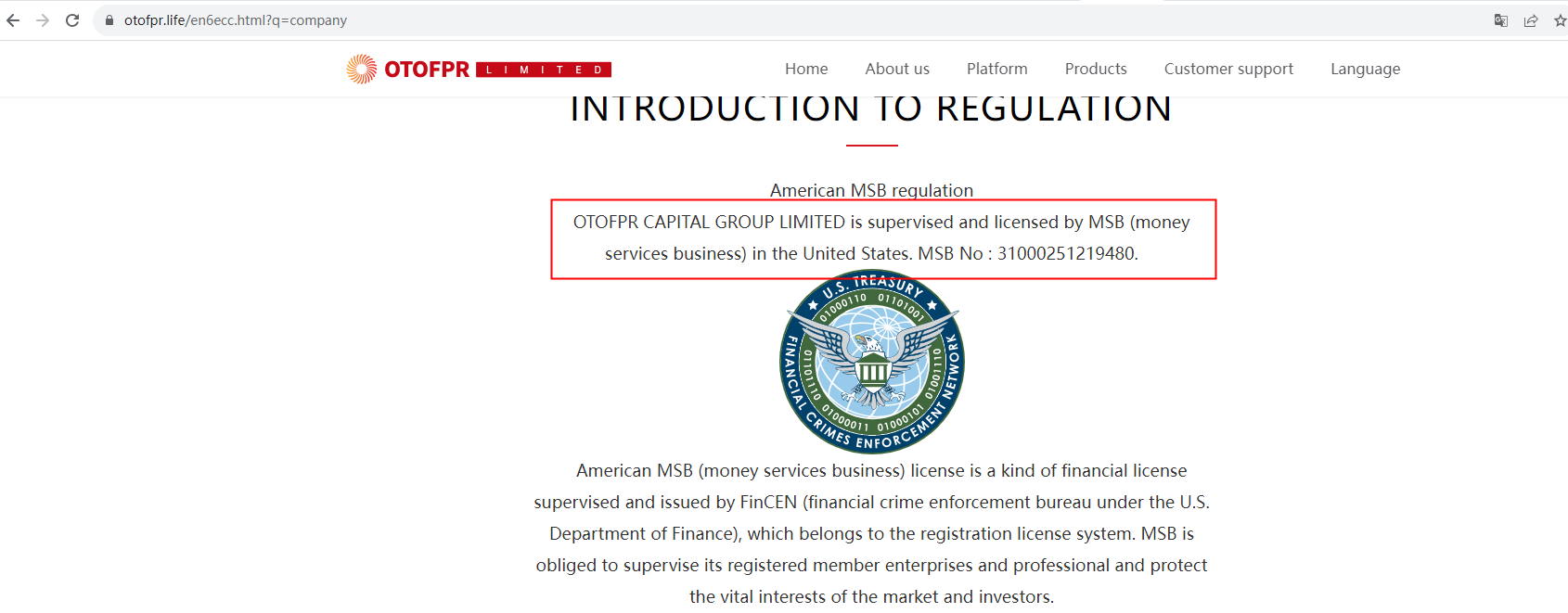Click the U.S. Treasury FinCEN seal image
This screenshot has width=1568, height=613.
point(872,362)
